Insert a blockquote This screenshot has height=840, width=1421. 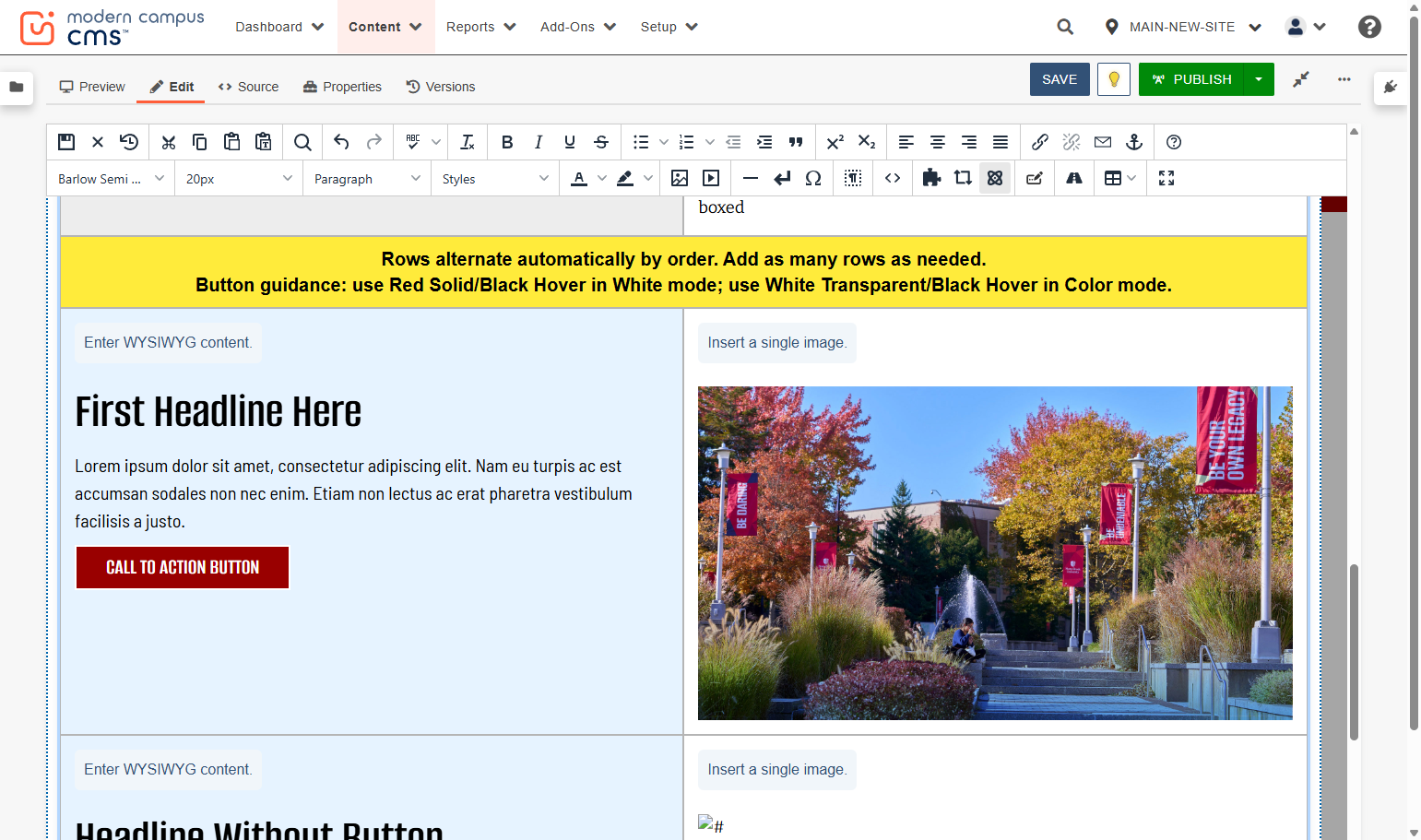pos(796,142)
